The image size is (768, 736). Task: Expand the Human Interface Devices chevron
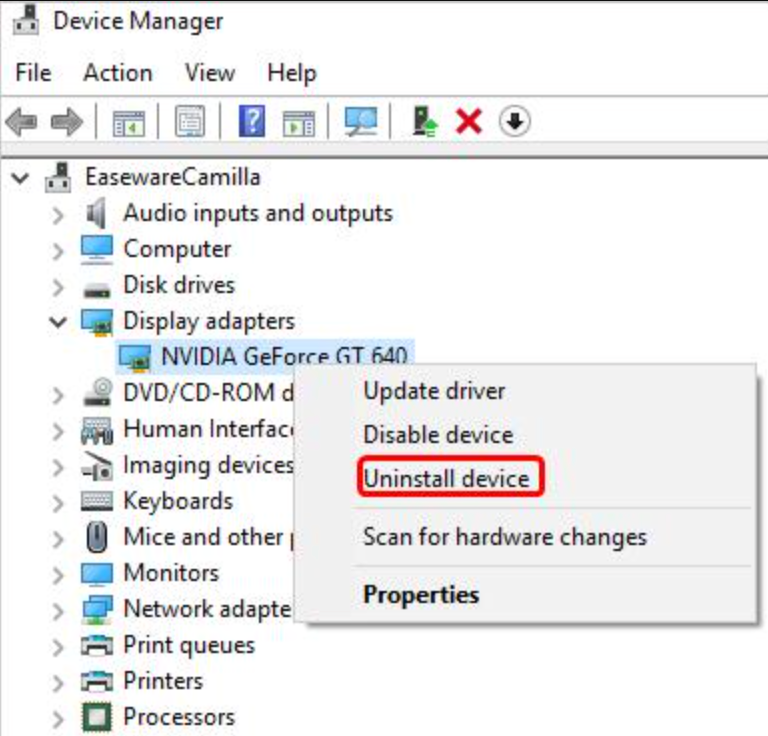58,431
